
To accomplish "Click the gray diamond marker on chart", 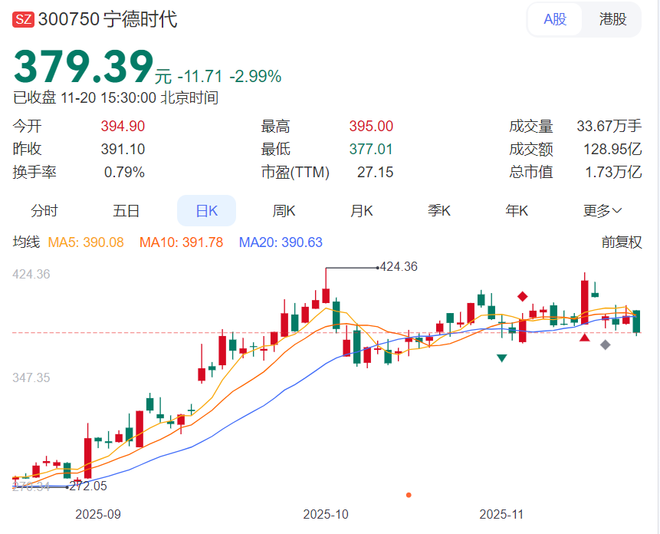I will pos(605,344).
